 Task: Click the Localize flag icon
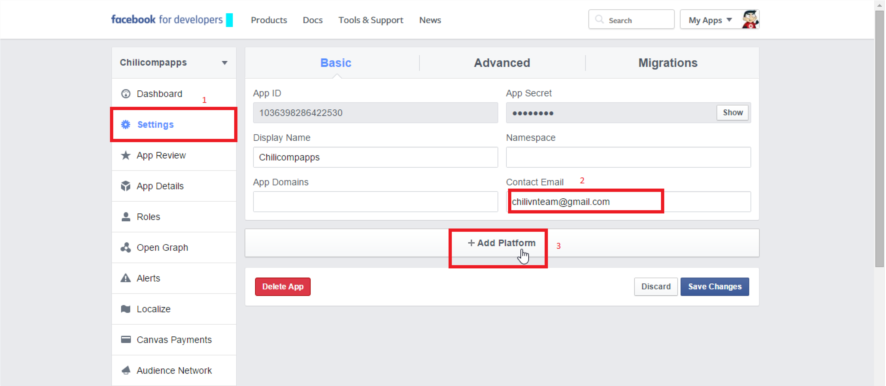click(x=126, y=309)
